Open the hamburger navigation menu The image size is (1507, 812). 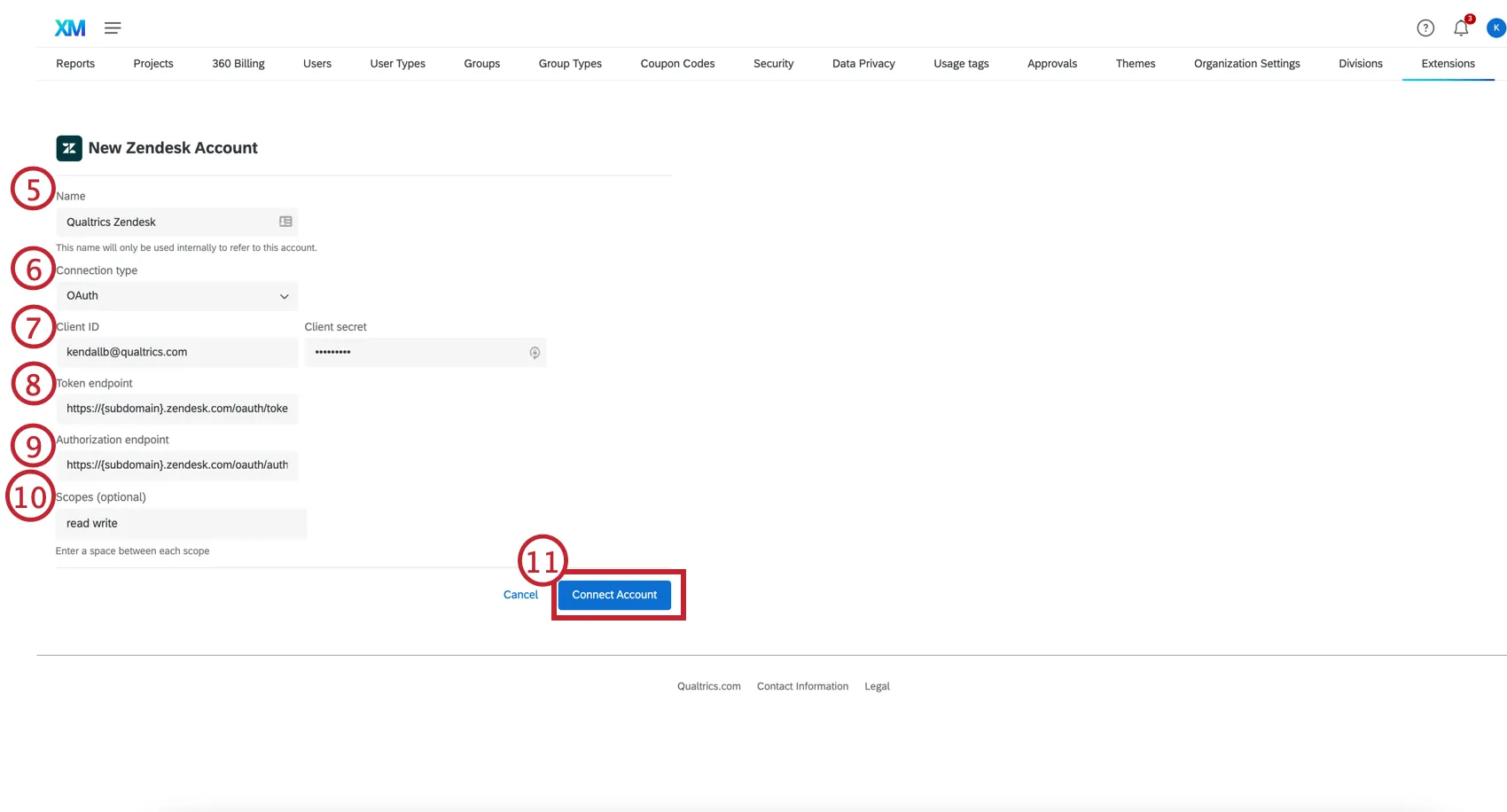pyautogui.click(x=113, y=27)
